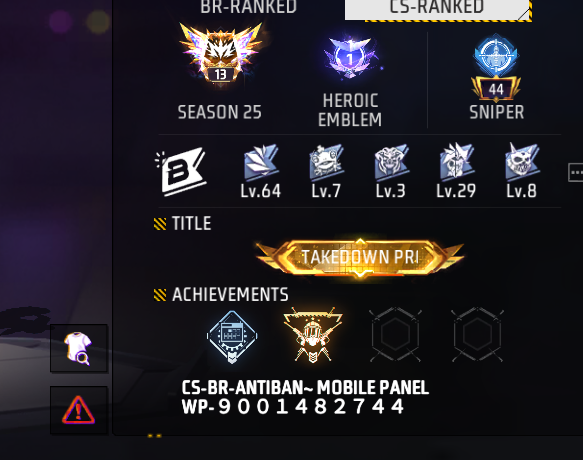Select the Heroic Emblem icon
583x460 pixels.
click(x=350, y=57)
